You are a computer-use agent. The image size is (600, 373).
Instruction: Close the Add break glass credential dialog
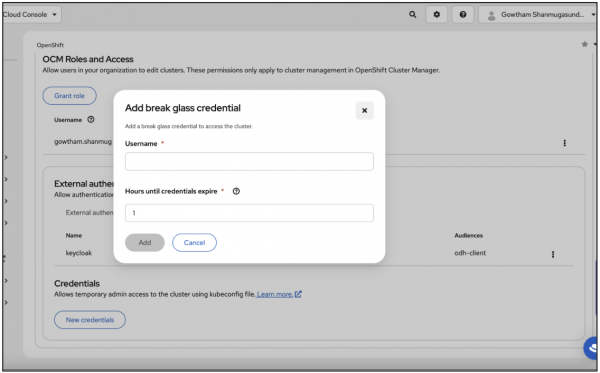click(365, 111)
